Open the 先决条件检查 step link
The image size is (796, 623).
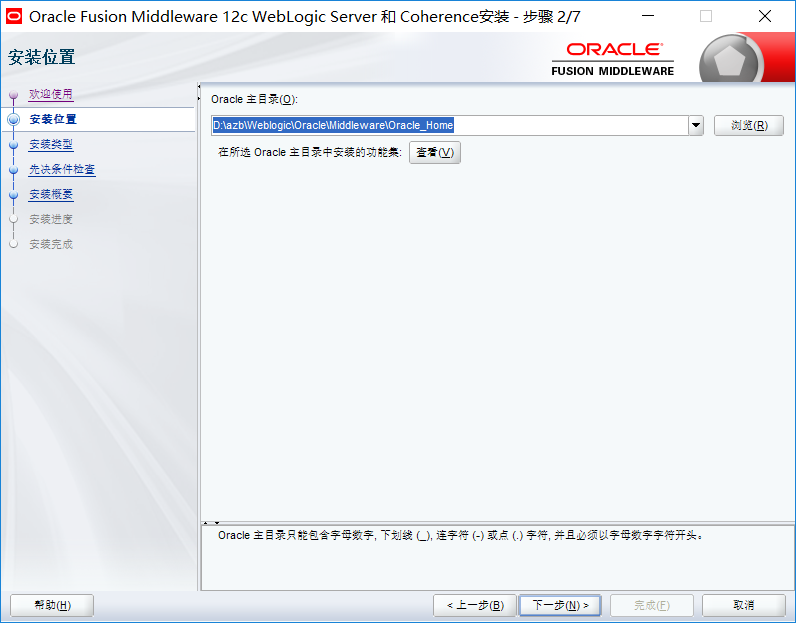click(62, 169)
